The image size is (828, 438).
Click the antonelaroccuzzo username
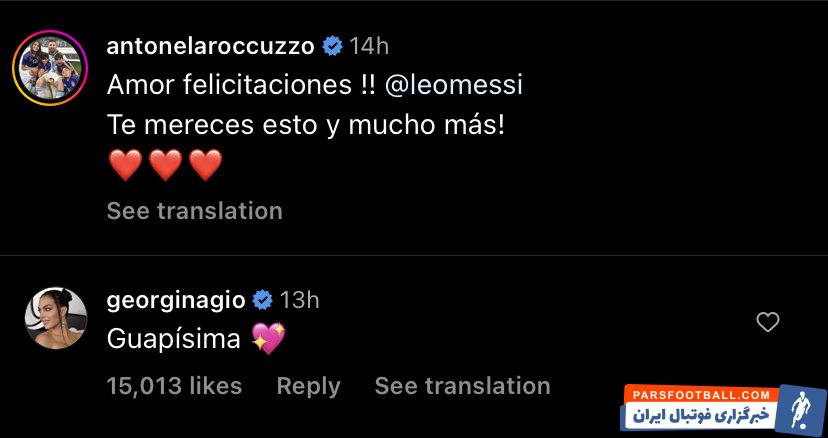point(210,46)
